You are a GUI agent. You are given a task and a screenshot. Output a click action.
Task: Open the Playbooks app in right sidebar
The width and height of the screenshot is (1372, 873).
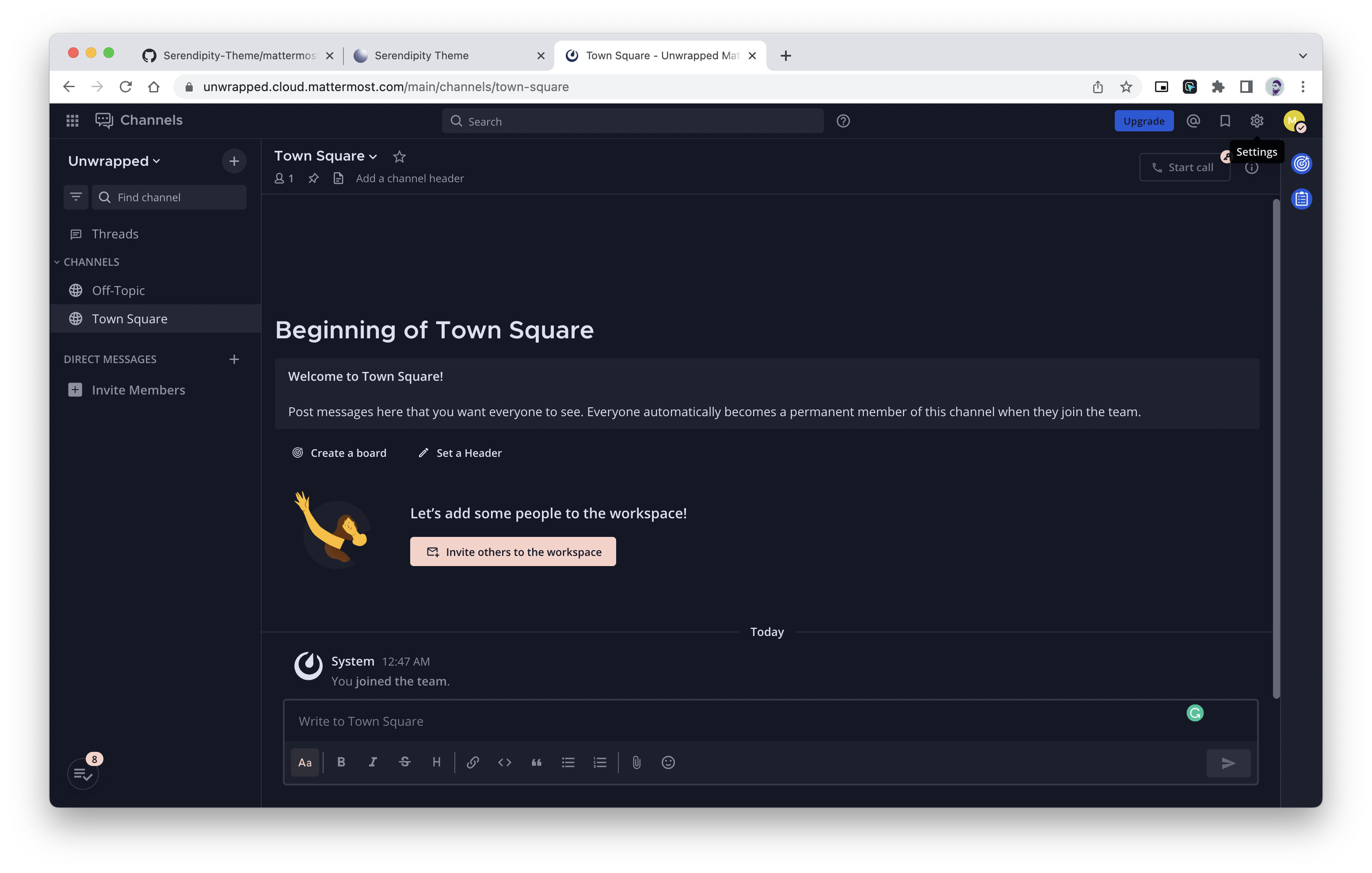tap(1302, 199)
